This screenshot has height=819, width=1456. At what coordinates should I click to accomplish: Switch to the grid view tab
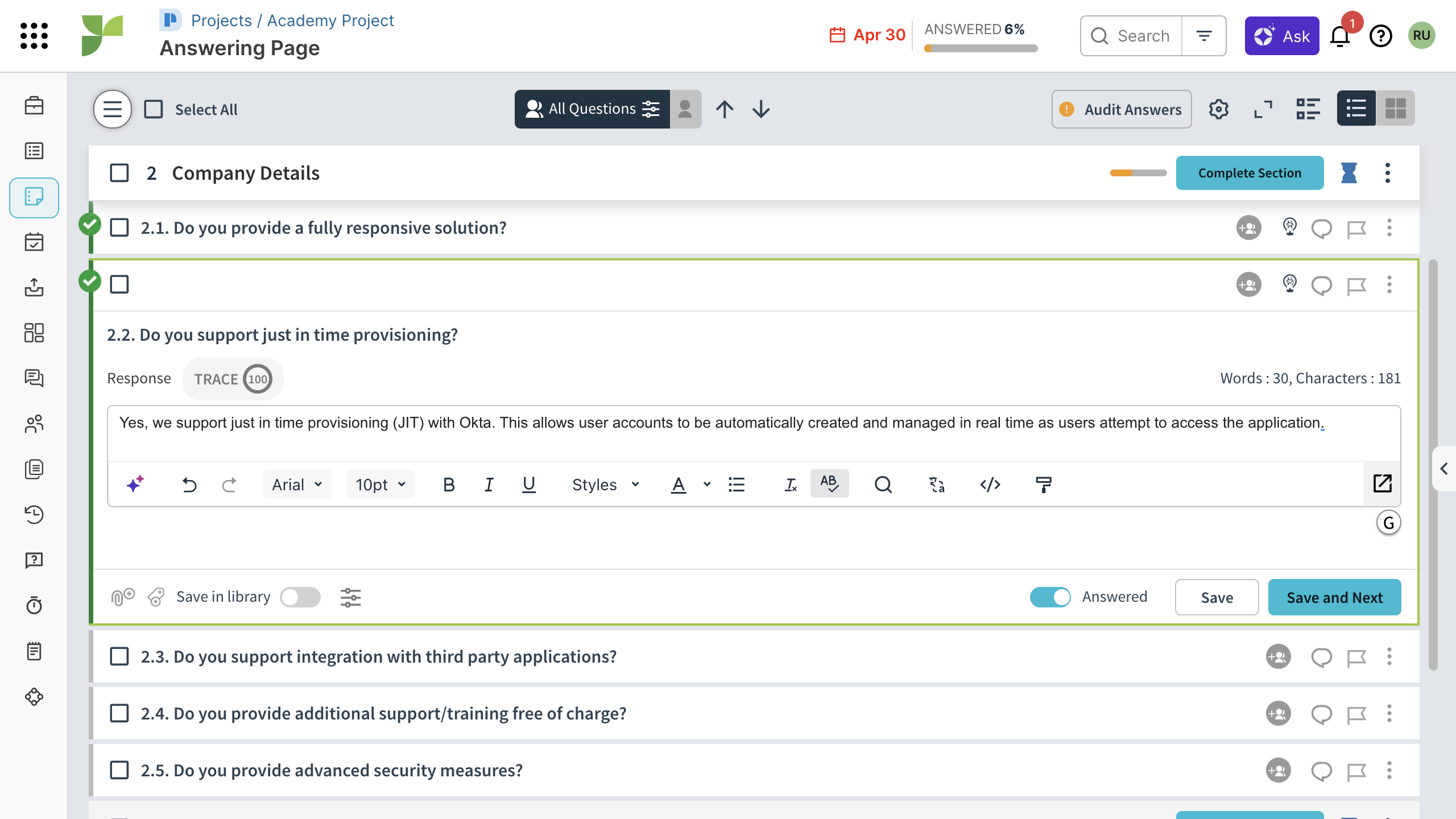pos(1395,109)
